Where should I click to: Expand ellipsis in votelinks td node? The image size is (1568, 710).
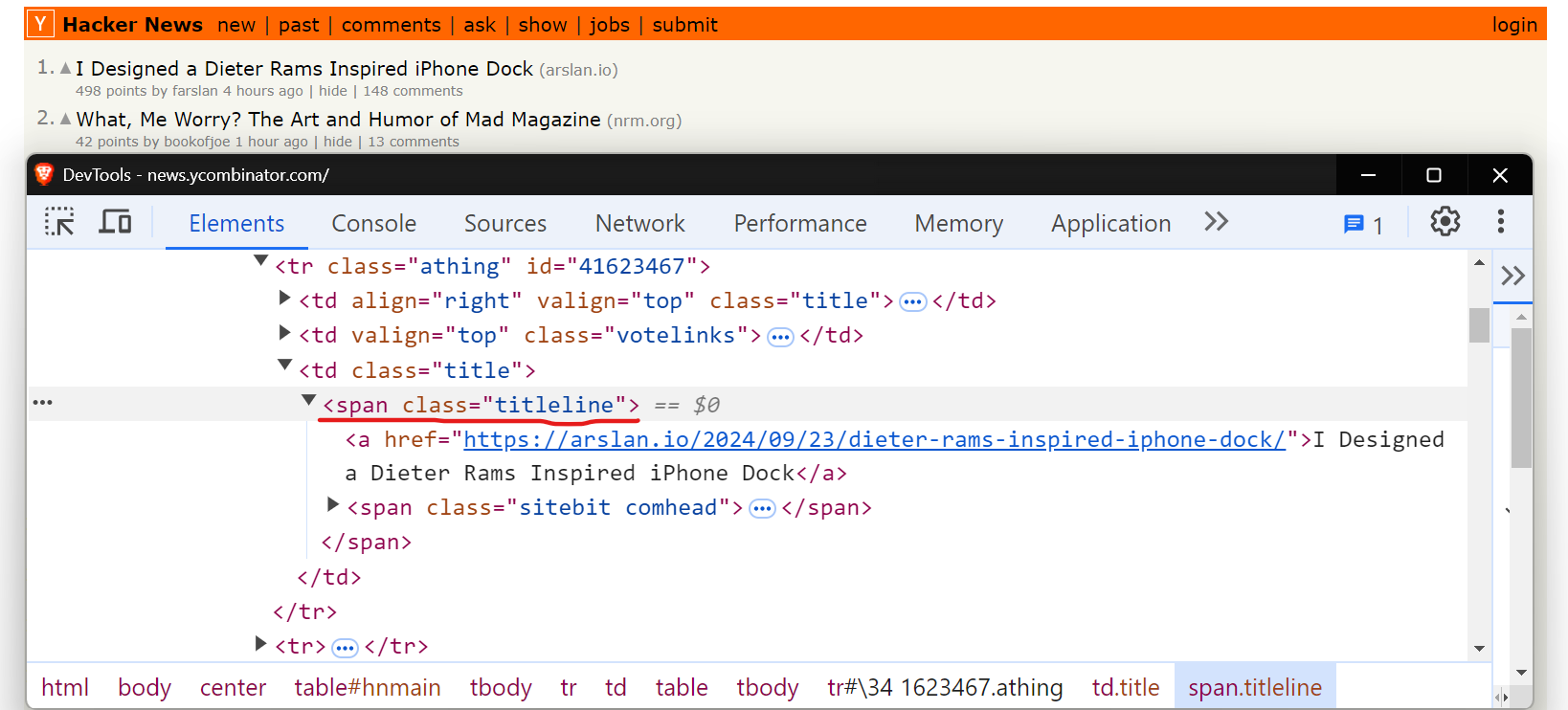pyautogui.click(x=781, y=337)
